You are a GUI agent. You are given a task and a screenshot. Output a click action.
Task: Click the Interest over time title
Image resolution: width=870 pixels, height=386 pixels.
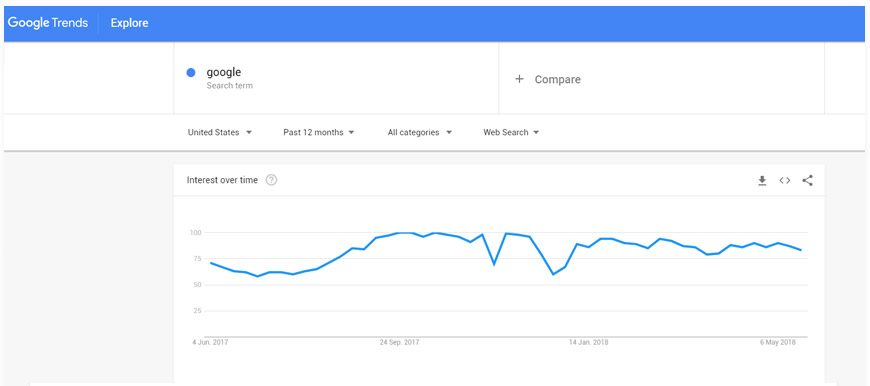point(222,180)
